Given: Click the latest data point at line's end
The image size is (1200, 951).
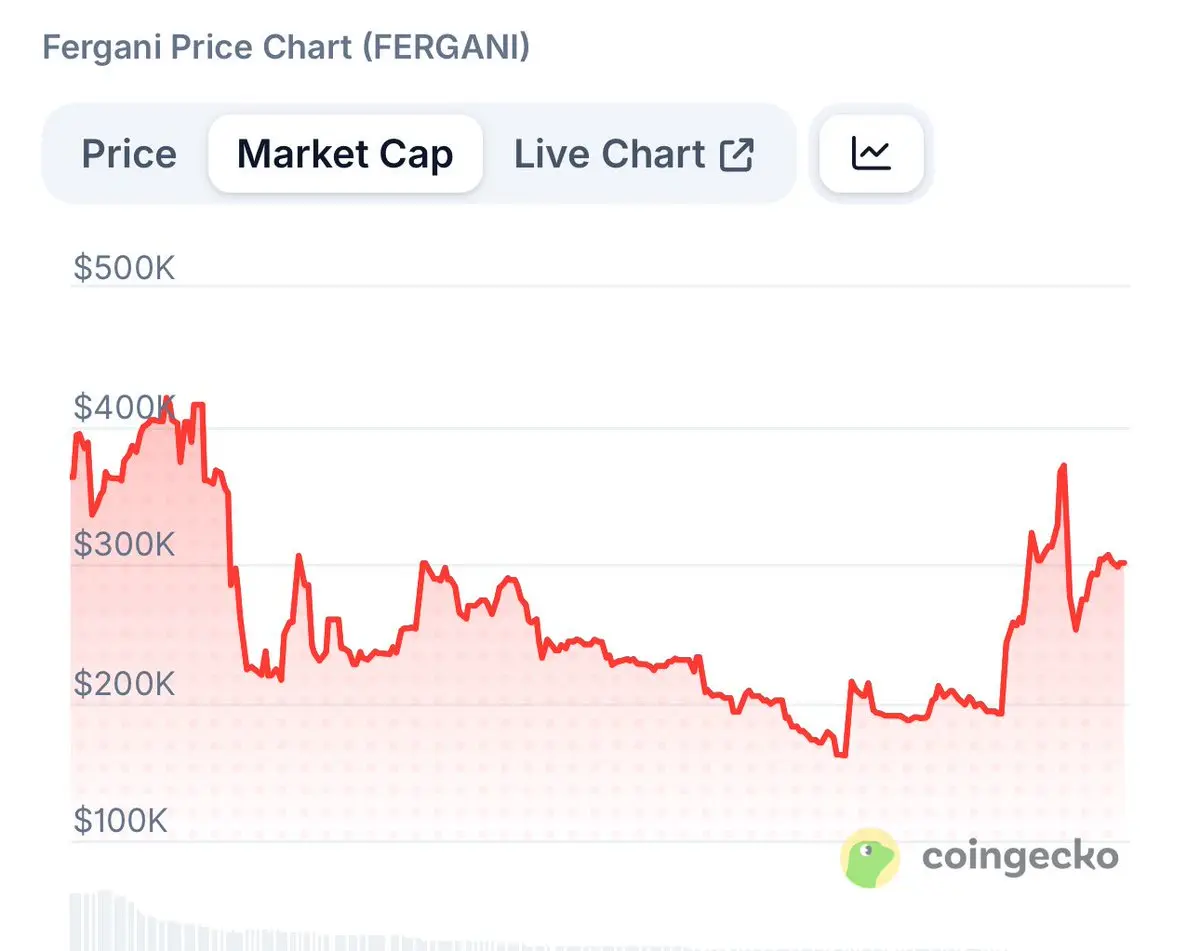Looking at the screenshot, I should coord(1125,563).
